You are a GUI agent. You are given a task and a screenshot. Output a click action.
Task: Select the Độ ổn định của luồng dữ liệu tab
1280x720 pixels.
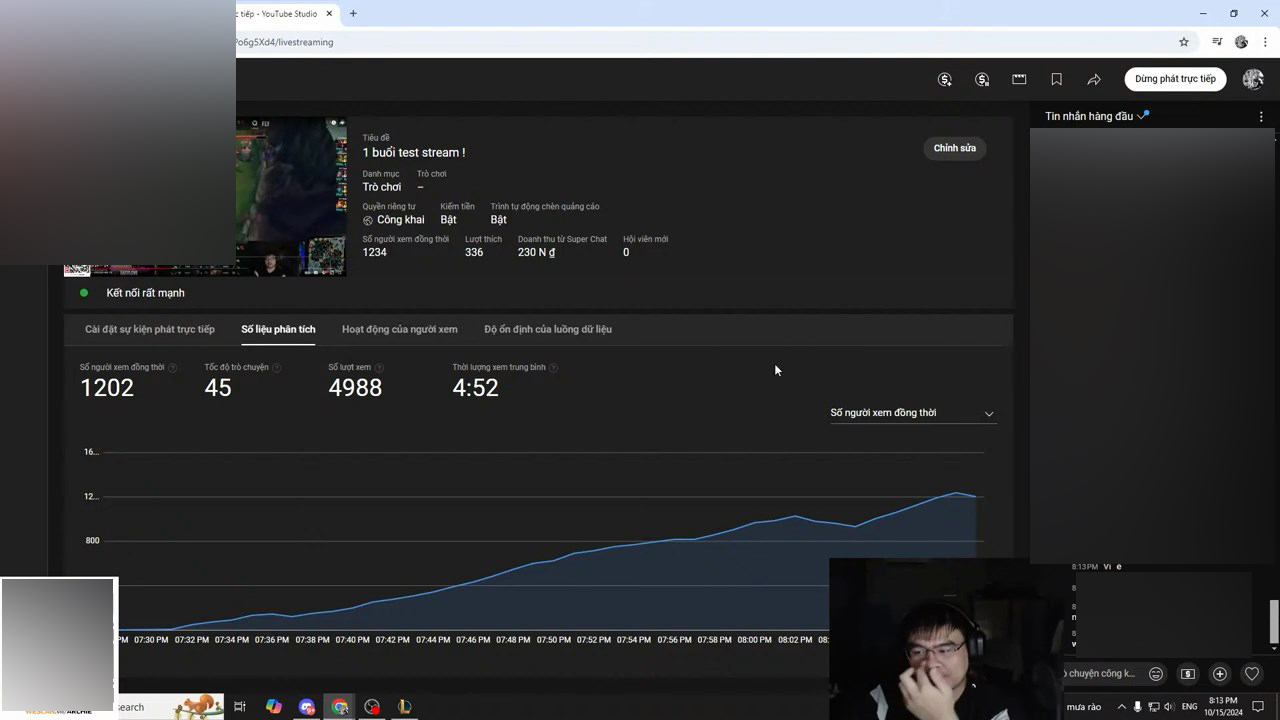tap(548, 329)
